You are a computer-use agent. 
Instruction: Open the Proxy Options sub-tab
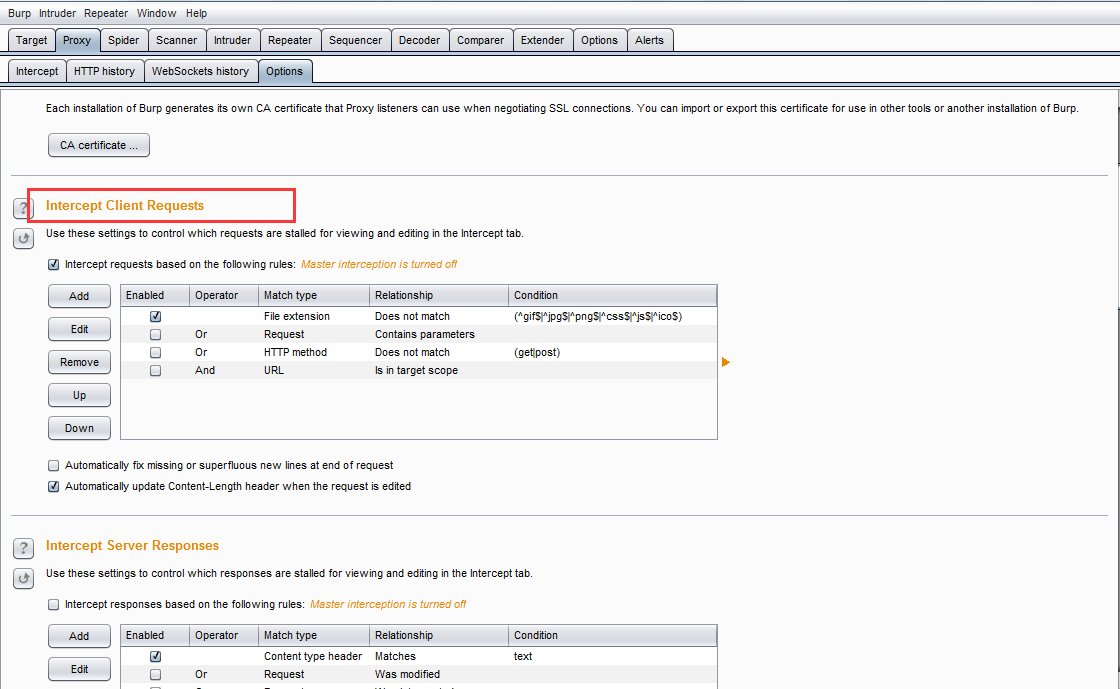click(284, 71)
